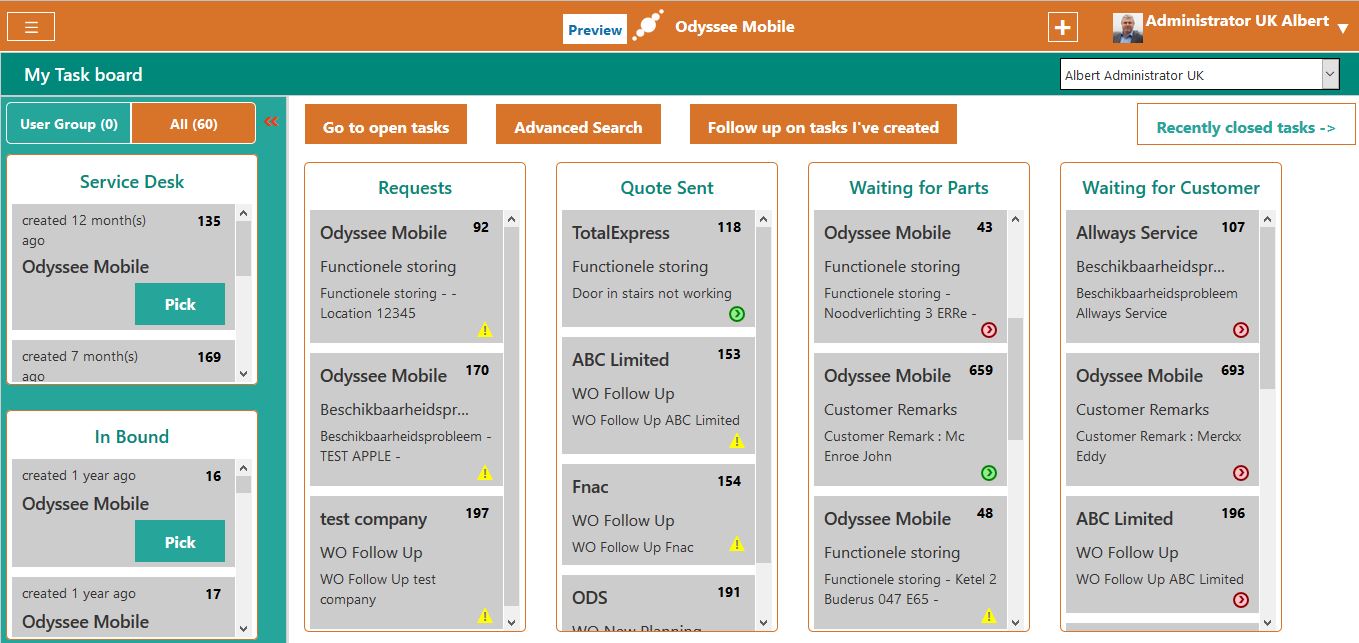This screenshot has height=643, width=1359.
Task: Click warning icon on task 153
Action: [737, 441]
